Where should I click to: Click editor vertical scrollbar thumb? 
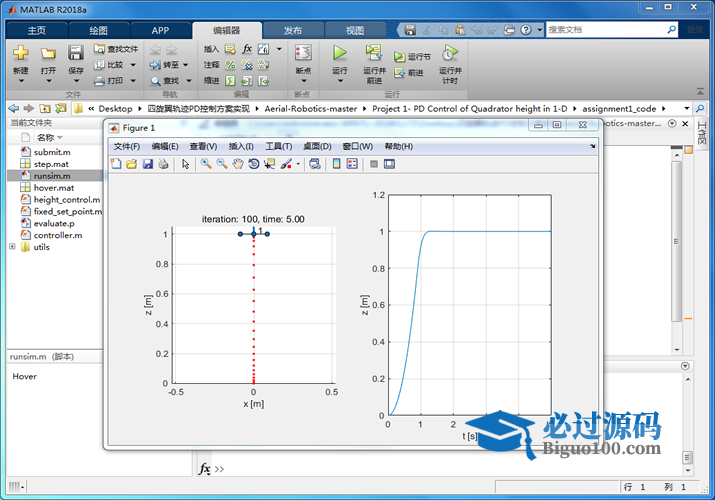[677, 241]
